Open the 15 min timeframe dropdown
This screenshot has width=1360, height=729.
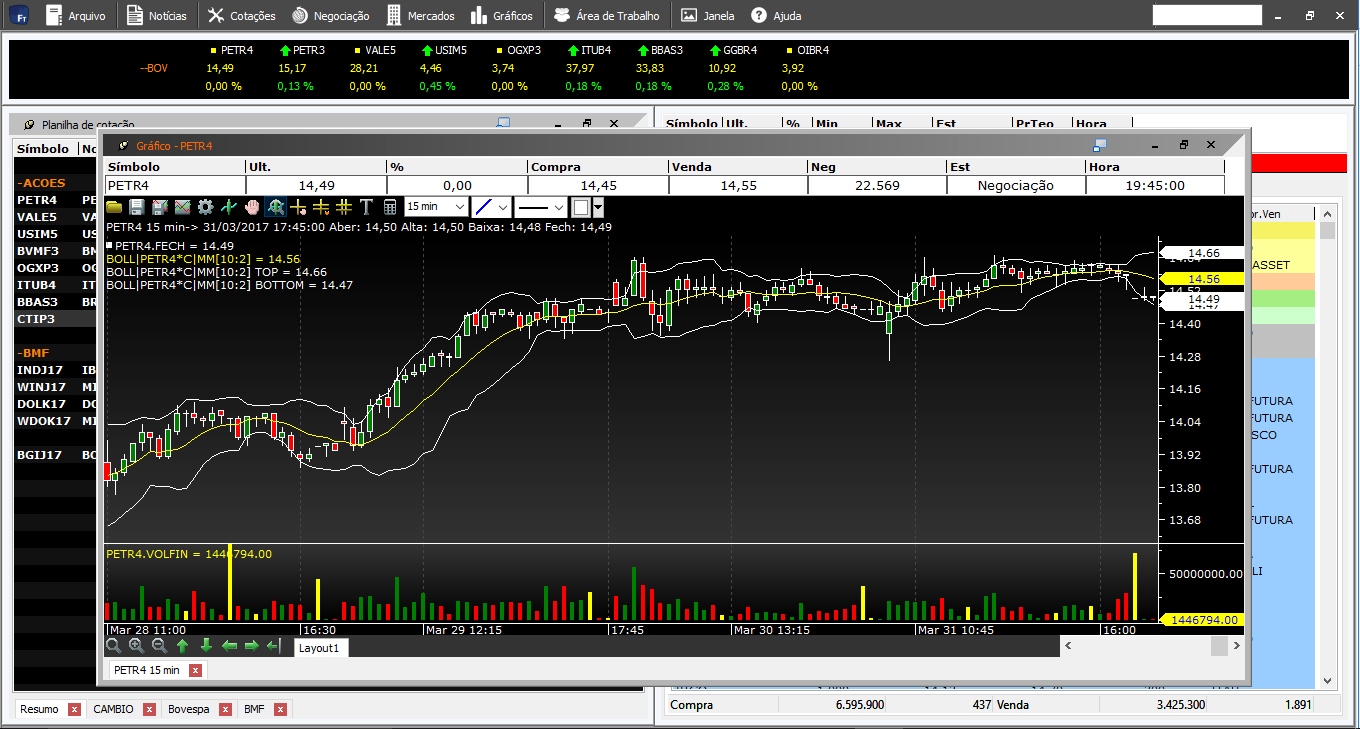point(436,207)
